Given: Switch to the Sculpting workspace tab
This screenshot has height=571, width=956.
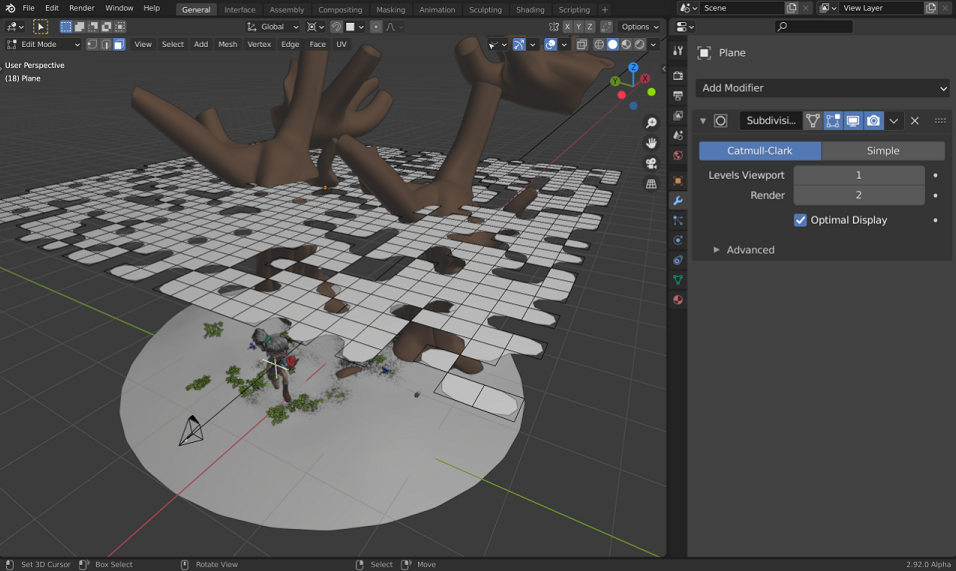Looking at the screenshot, I should [x=485, y=10].
